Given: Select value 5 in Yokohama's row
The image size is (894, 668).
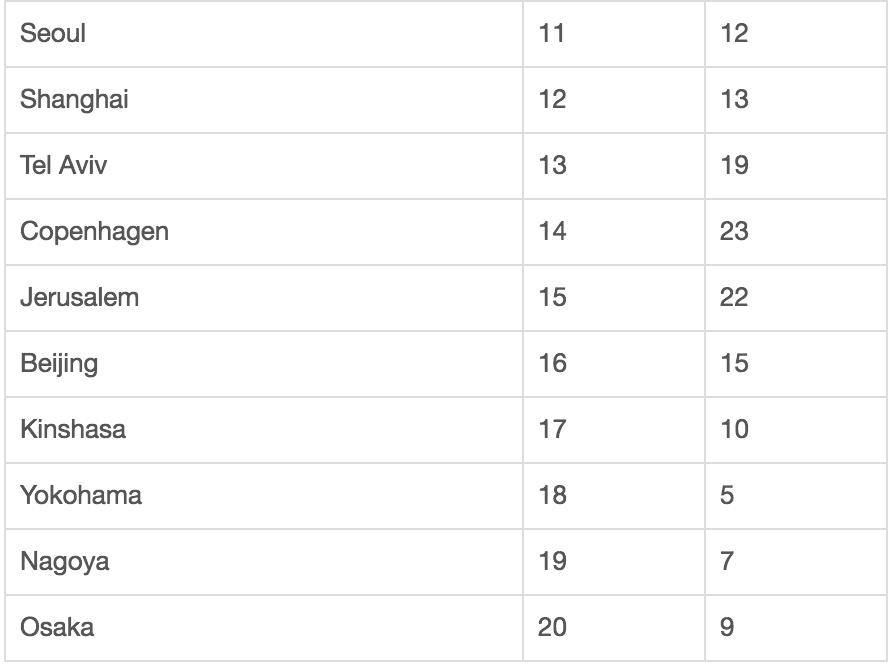Looking at the screenshot, I should click(x=727, y=496).
